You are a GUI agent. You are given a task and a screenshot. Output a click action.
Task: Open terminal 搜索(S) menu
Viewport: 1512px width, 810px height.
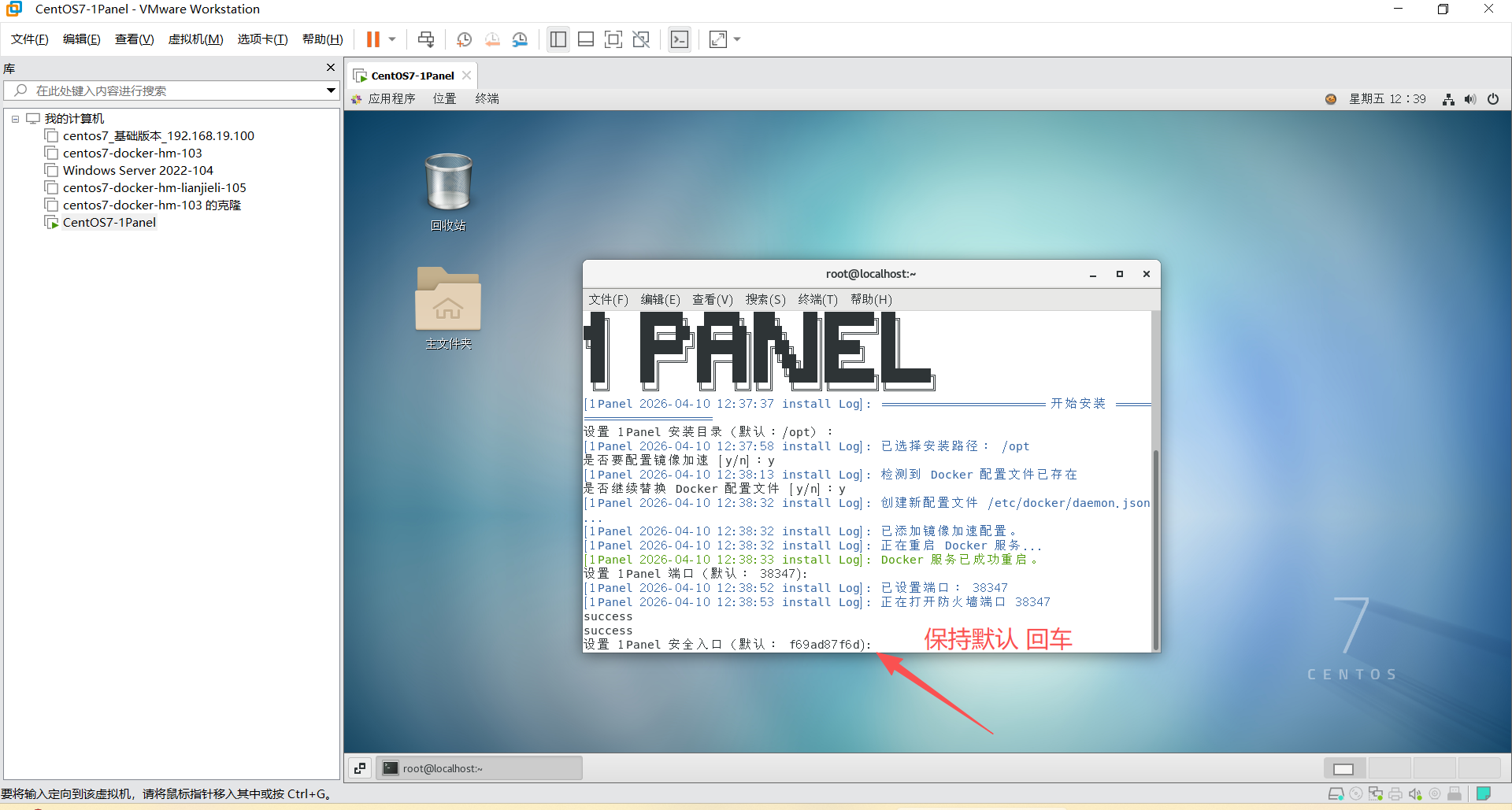(x=766, y=300)
